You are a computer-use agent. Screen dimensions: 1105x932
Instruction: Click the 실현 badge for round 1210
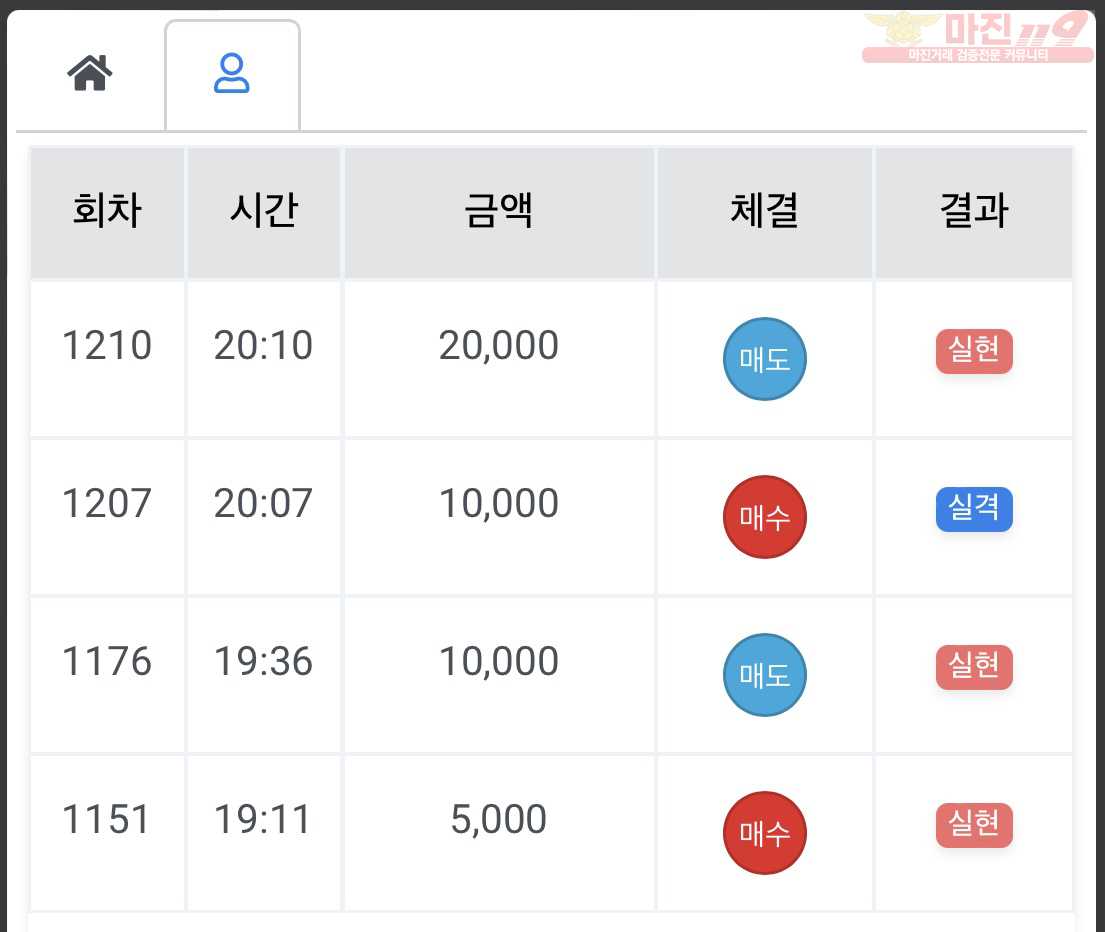point(974,351)
